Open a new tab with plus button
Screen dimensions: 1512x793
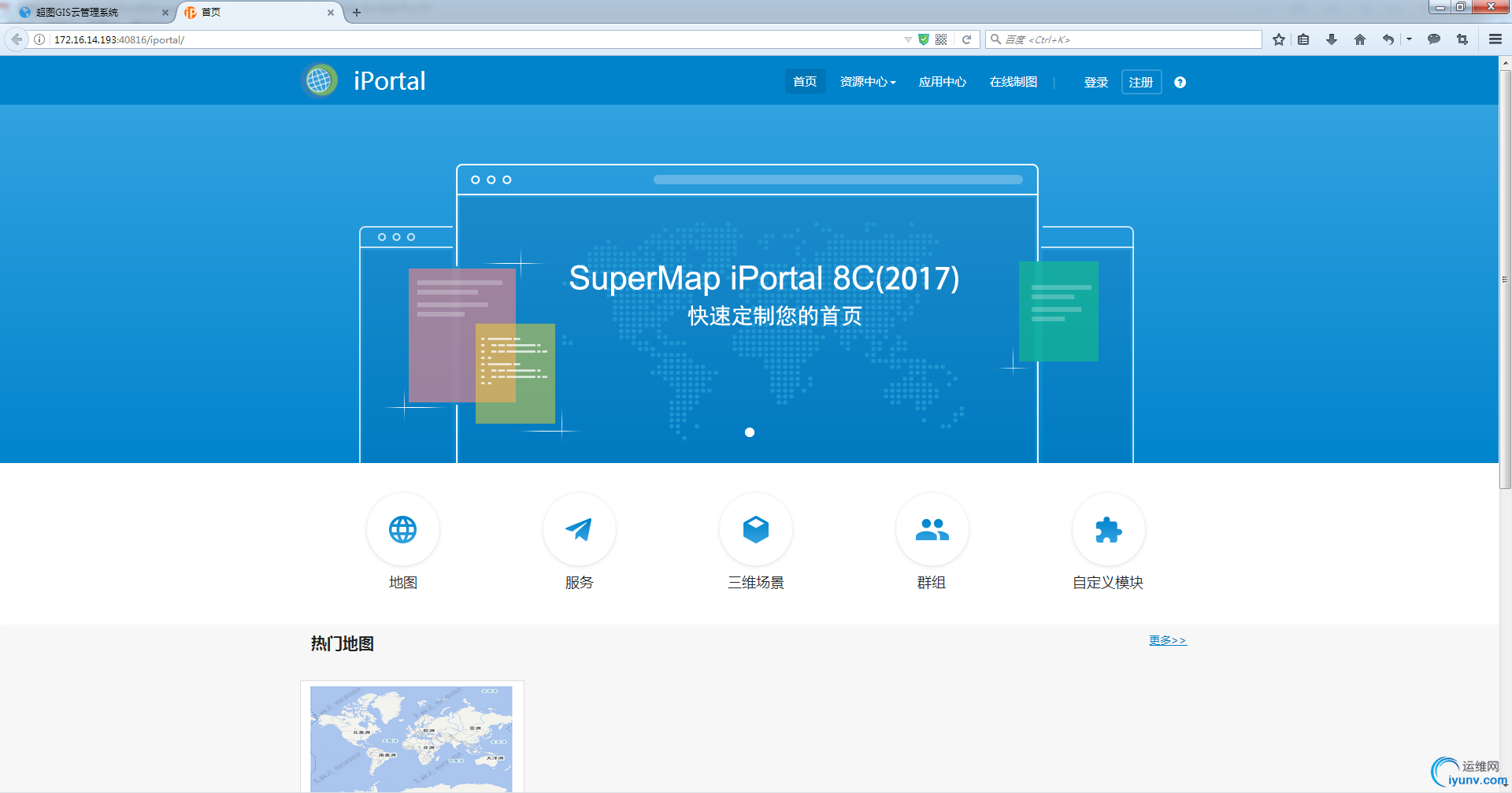click(x=357, y=13)
